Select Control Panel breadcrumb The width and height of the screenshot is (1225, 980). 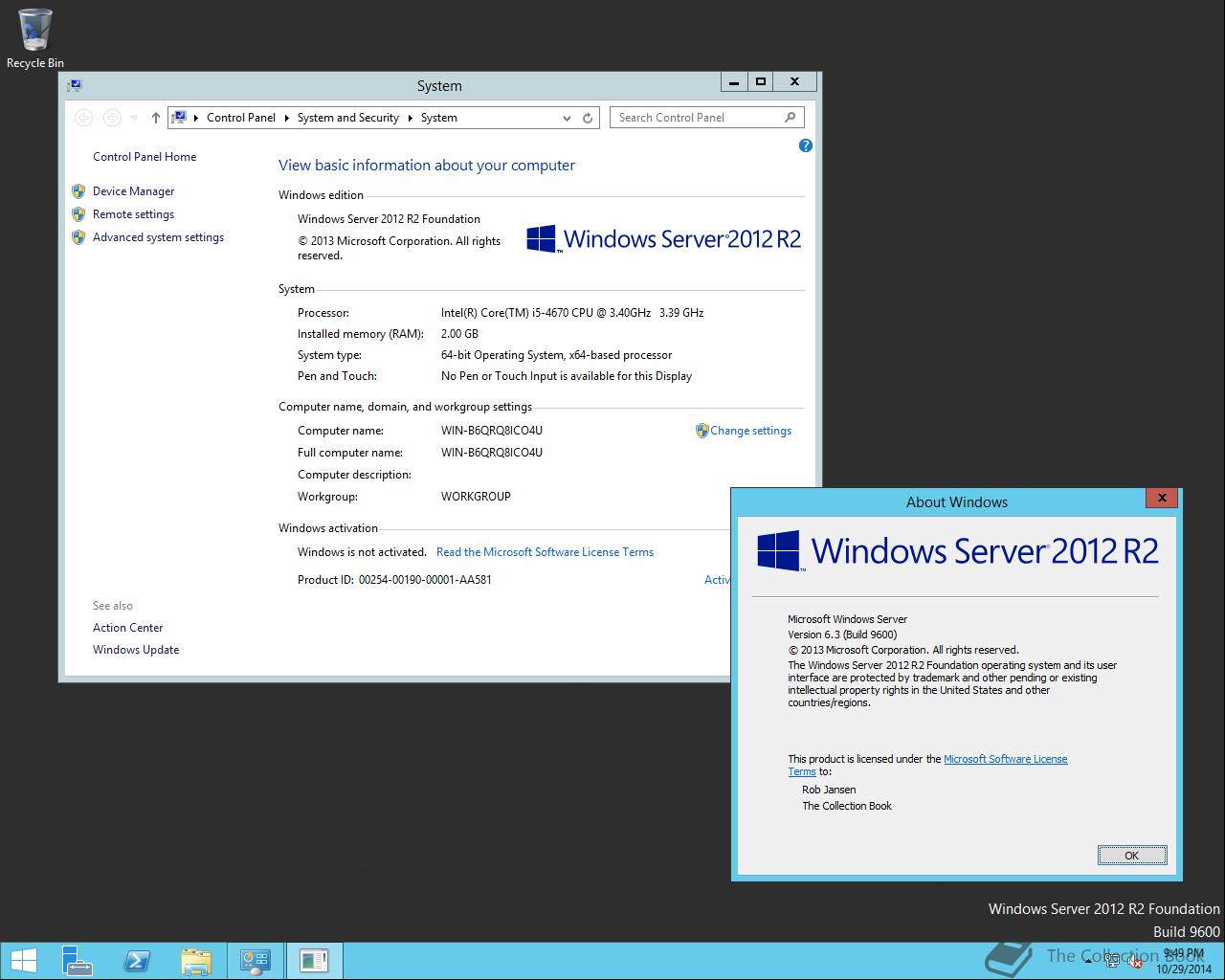point(241,118)
